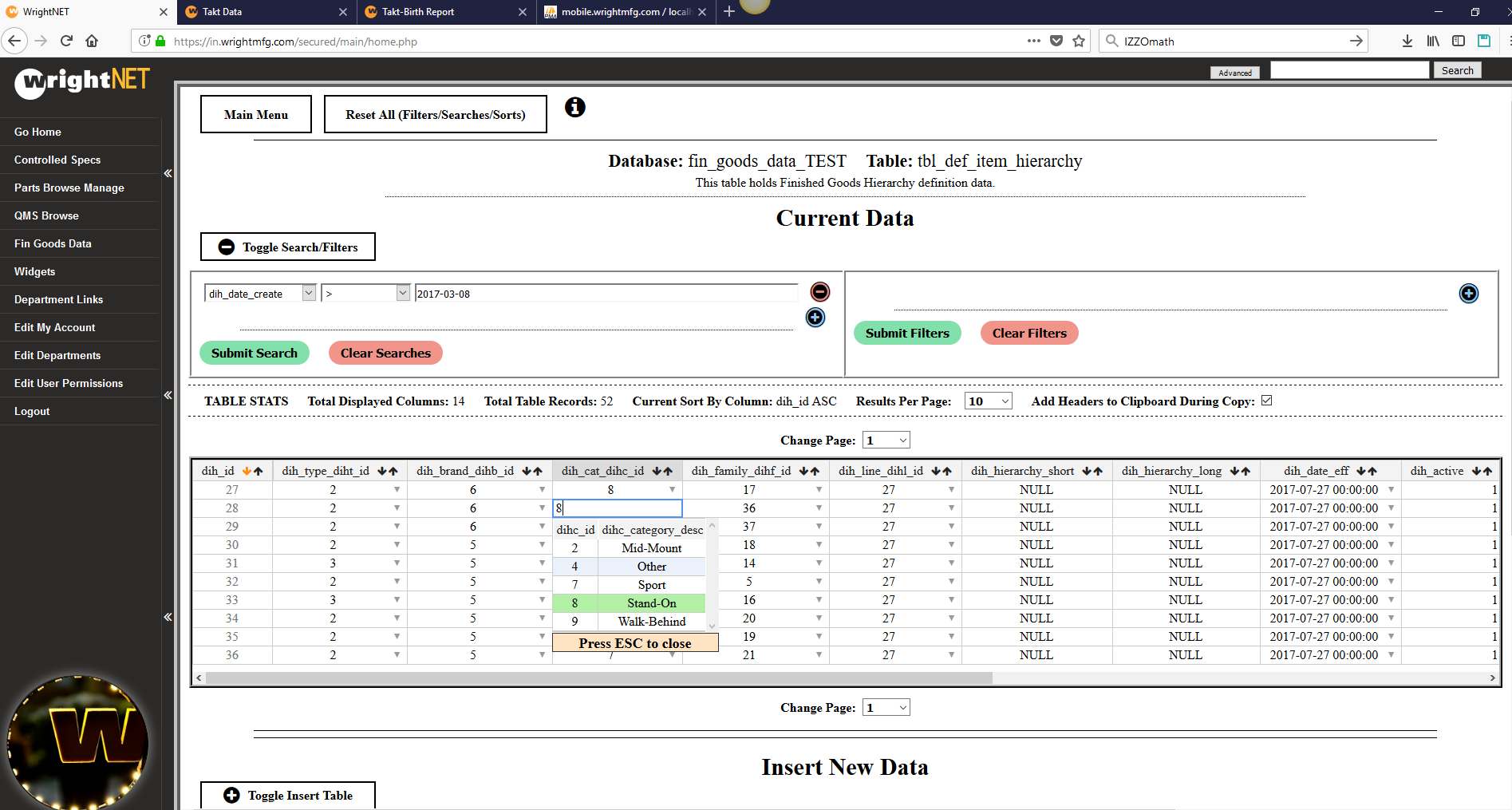Click top-right search text box
Screen dimensions: 1512x810
[1349, 70]
